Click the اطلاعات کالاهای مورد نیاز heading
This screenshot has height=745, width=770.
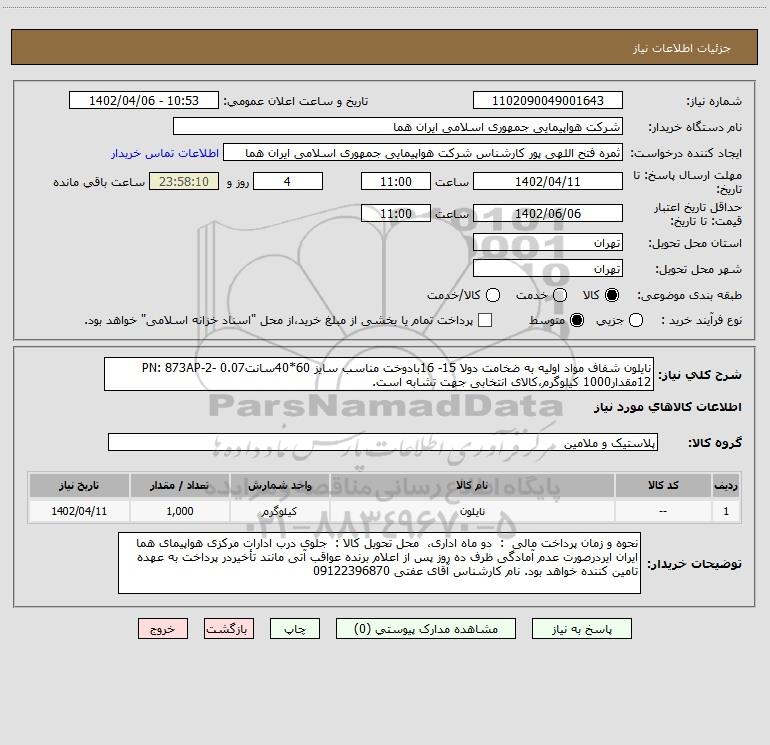pos(667,407)
